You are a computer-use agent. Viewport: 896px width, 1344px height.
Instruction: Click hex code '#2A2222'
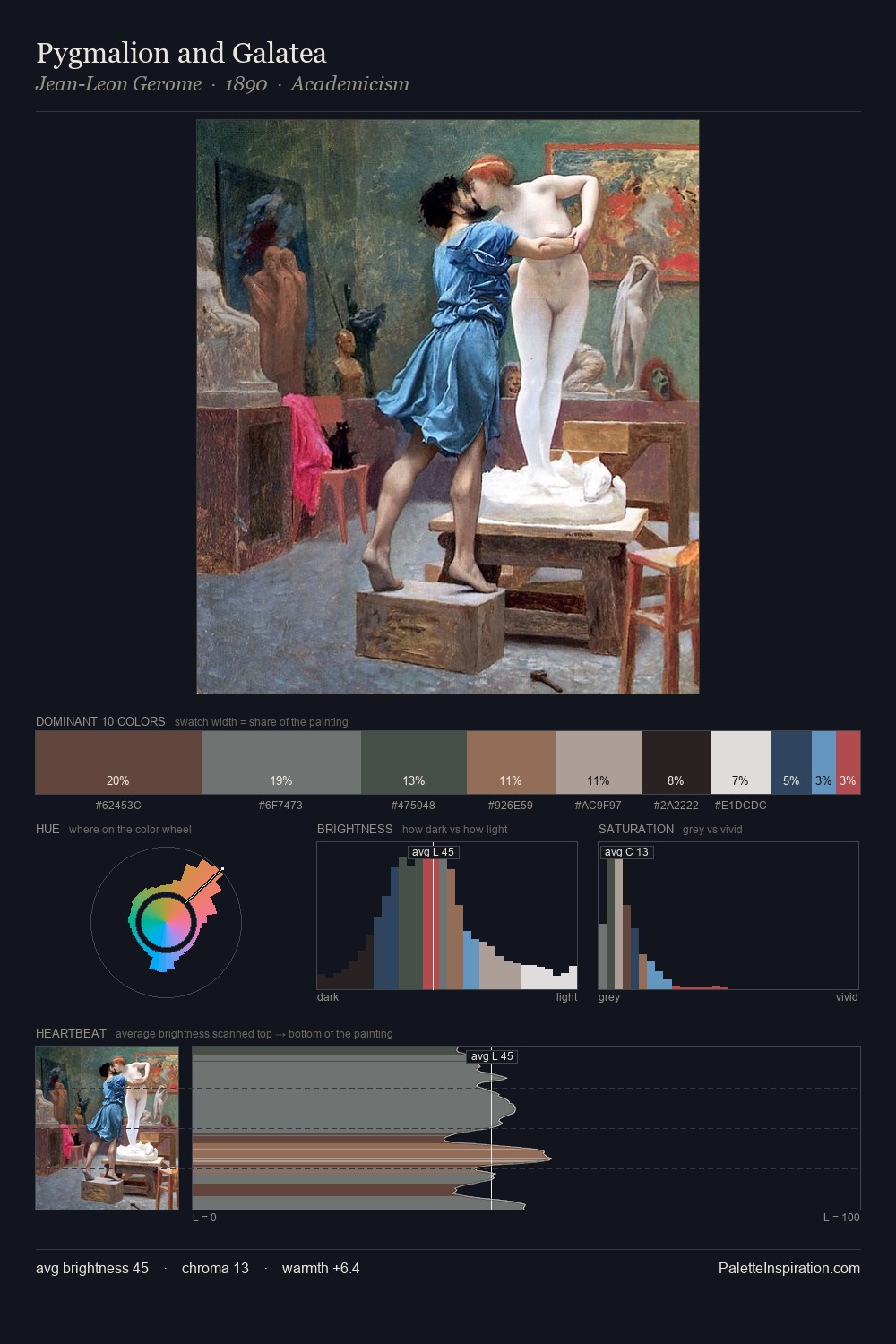[x=676, y=806]
